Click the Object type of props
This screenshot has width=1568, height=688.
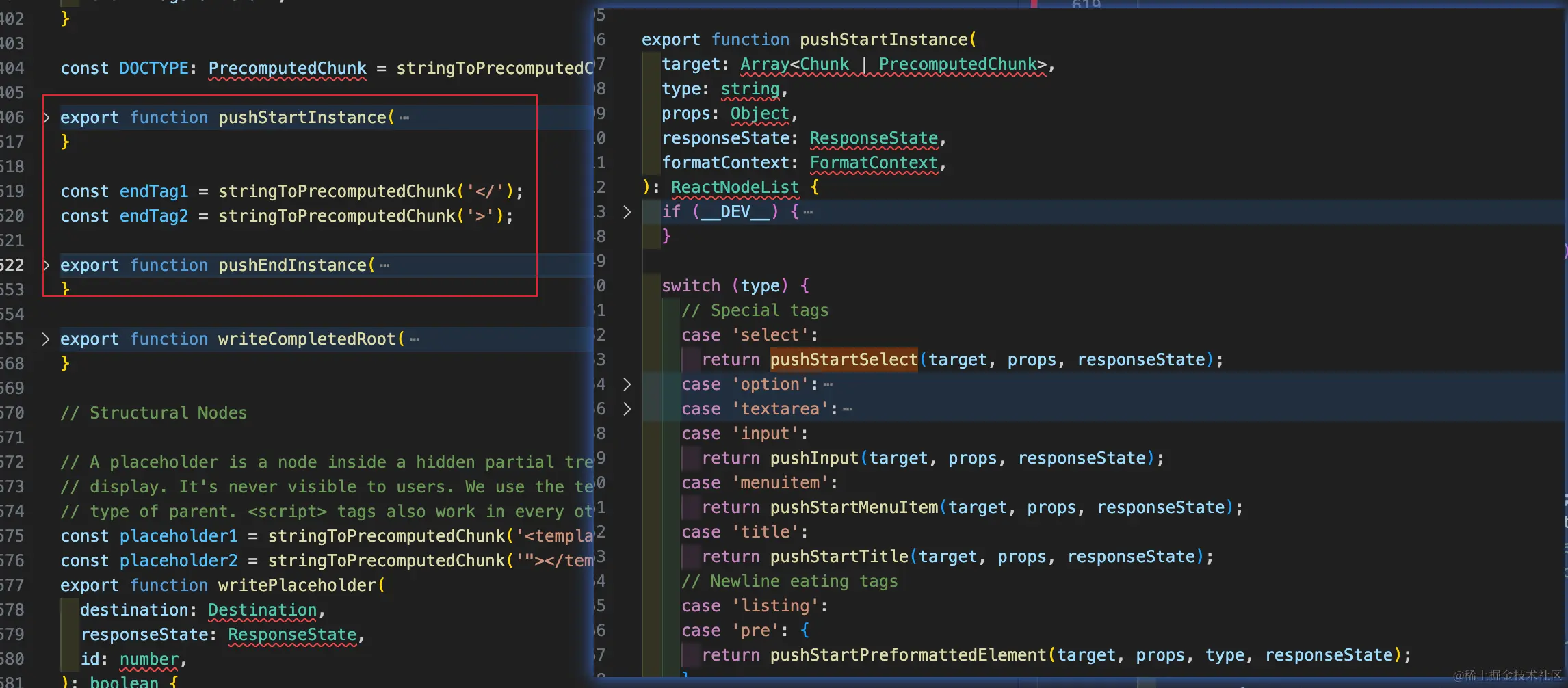click(x=760, y=114)
